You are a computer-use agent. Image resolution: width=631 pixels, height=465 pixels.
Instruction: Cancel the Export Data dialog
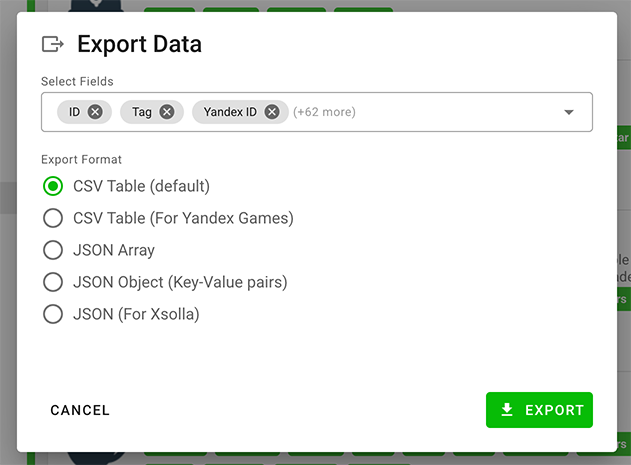[x=80, y=410]
